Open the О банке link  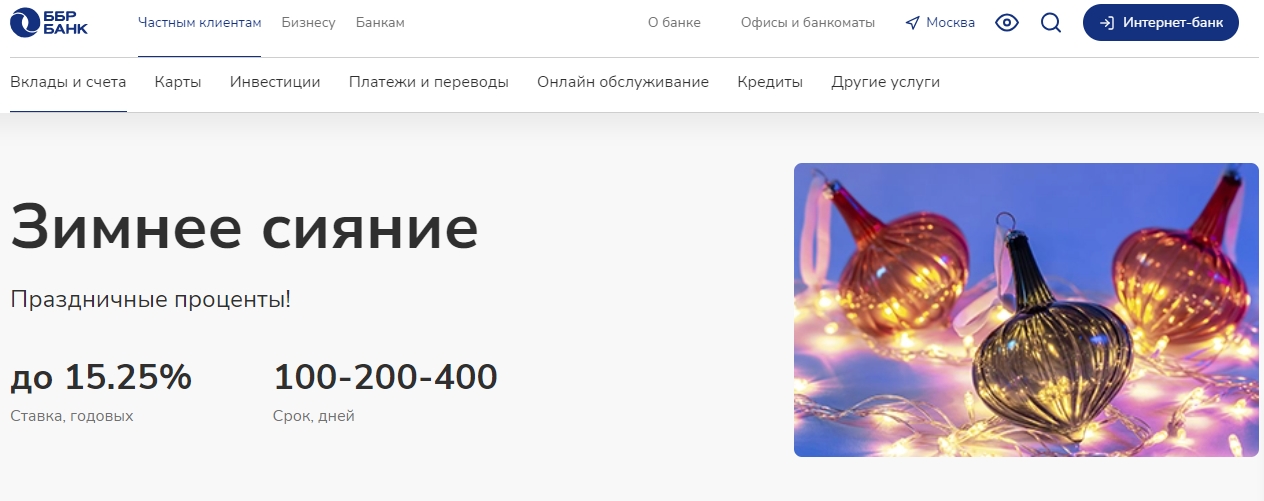[675, 23]
